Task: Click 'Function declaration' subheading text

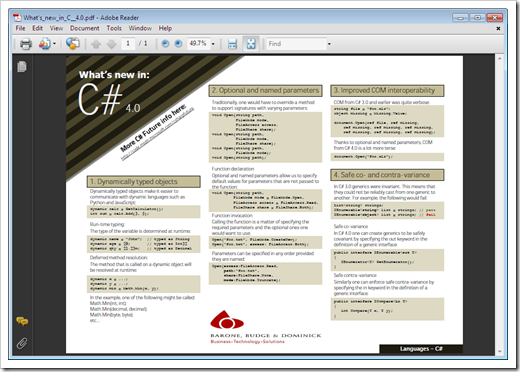Action: coord(233,169)
